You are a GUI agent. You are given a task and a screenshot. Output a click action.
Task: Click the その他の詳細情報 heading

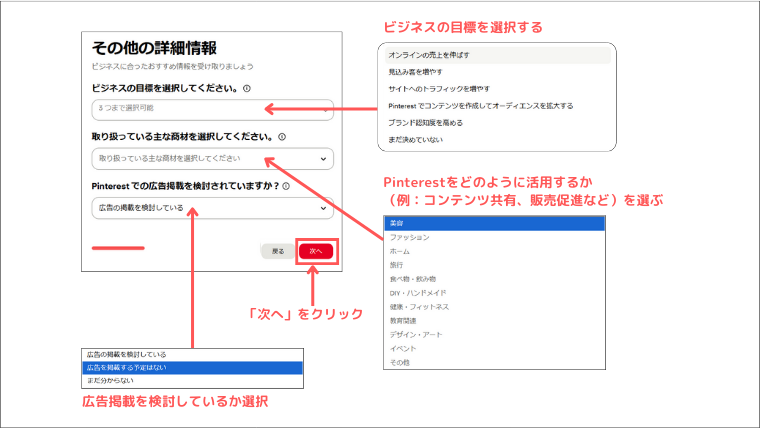pos(154,48)
